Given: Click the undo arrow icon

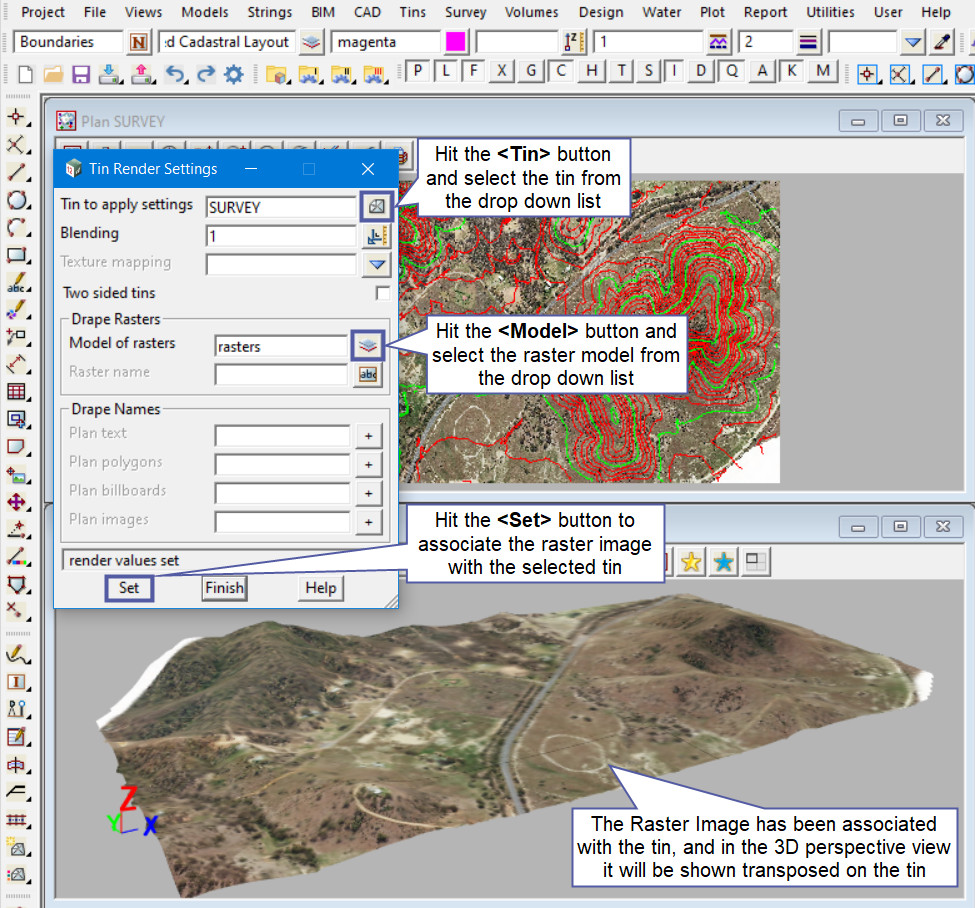Looking at the screenshot, I should (x=175, y=74).
